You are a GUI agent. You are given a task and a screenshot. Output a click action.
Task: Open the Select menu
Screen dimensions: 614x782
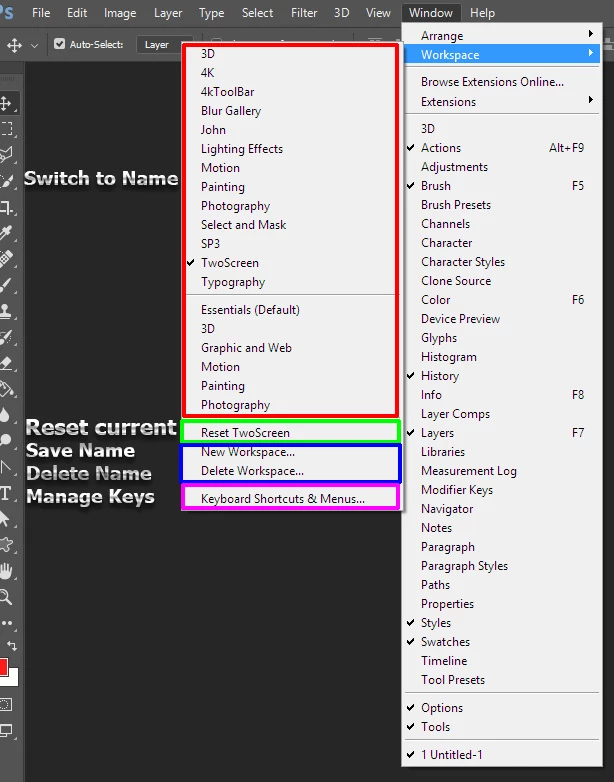click(257, 12)
